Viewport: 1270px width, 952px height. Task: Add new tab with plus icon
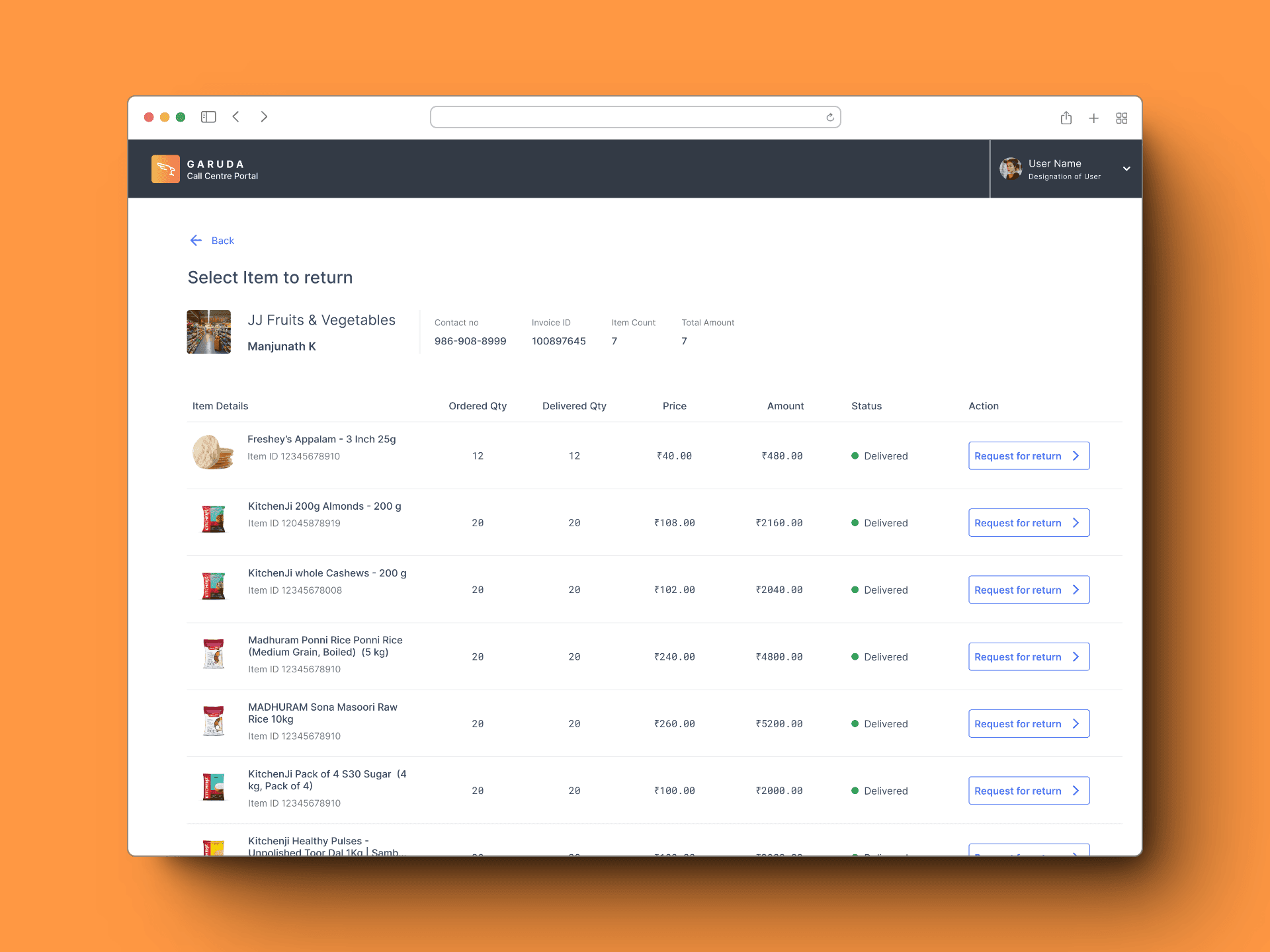1093,118
